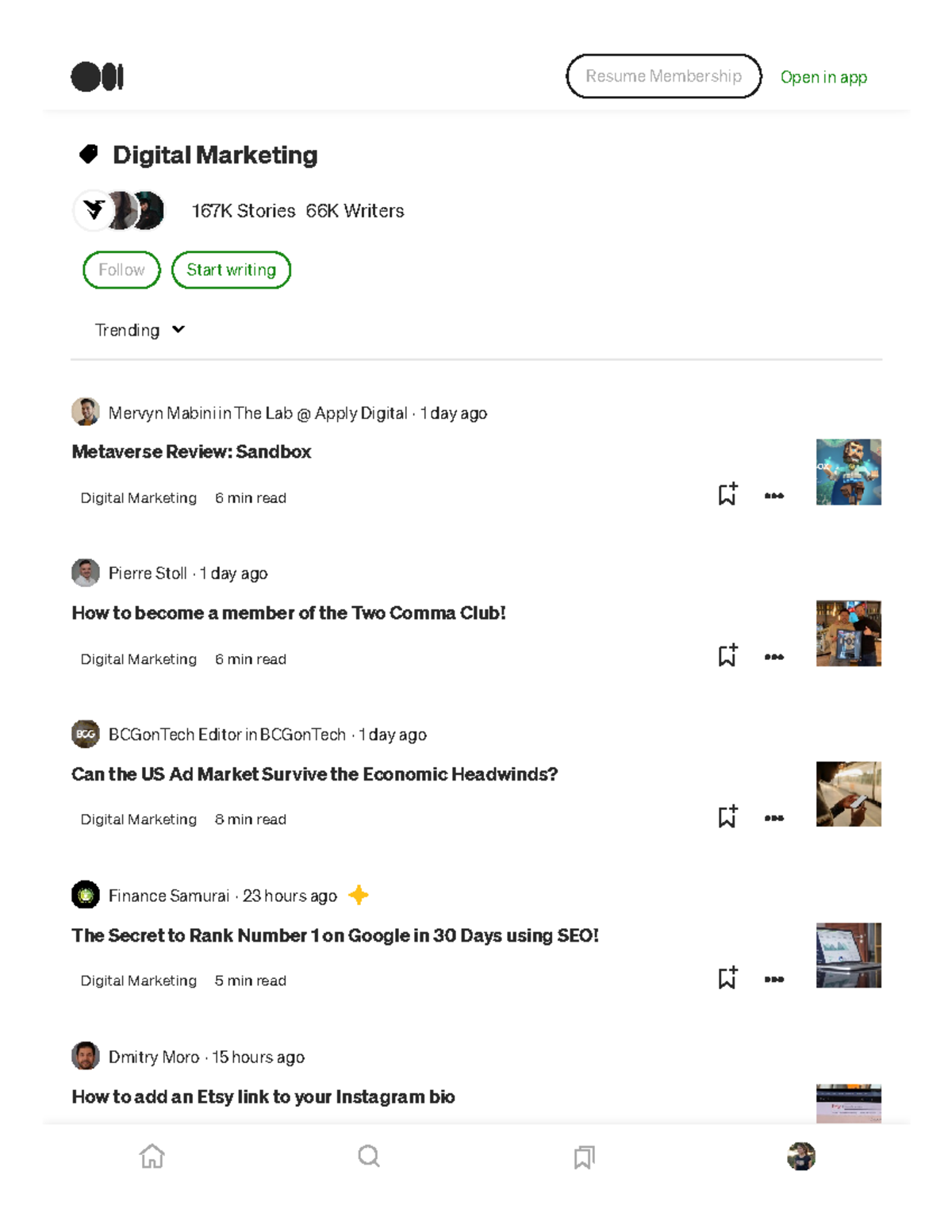Expand the Trending sort dropdown
The height and width of the screenshot is (1232, 952).
140,329
